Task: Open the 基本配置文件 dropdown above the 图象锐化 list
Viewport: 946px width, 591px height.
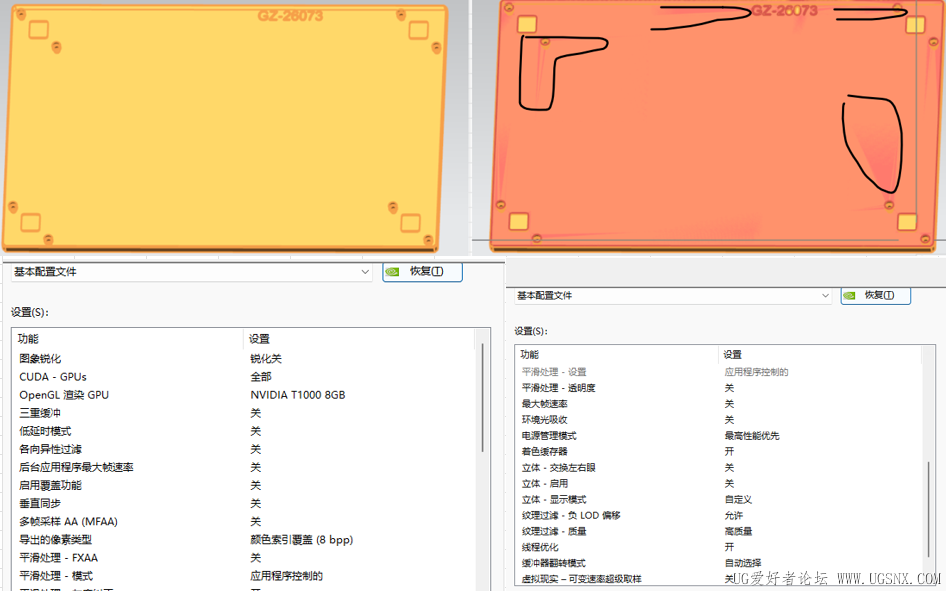Action: (x=191, y=272)
